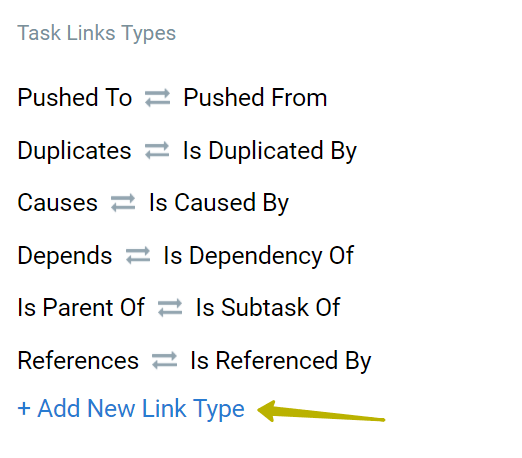The image size is (522, 458).
Task: Open the Is Subtask Of label
Action: pos(268,307)
